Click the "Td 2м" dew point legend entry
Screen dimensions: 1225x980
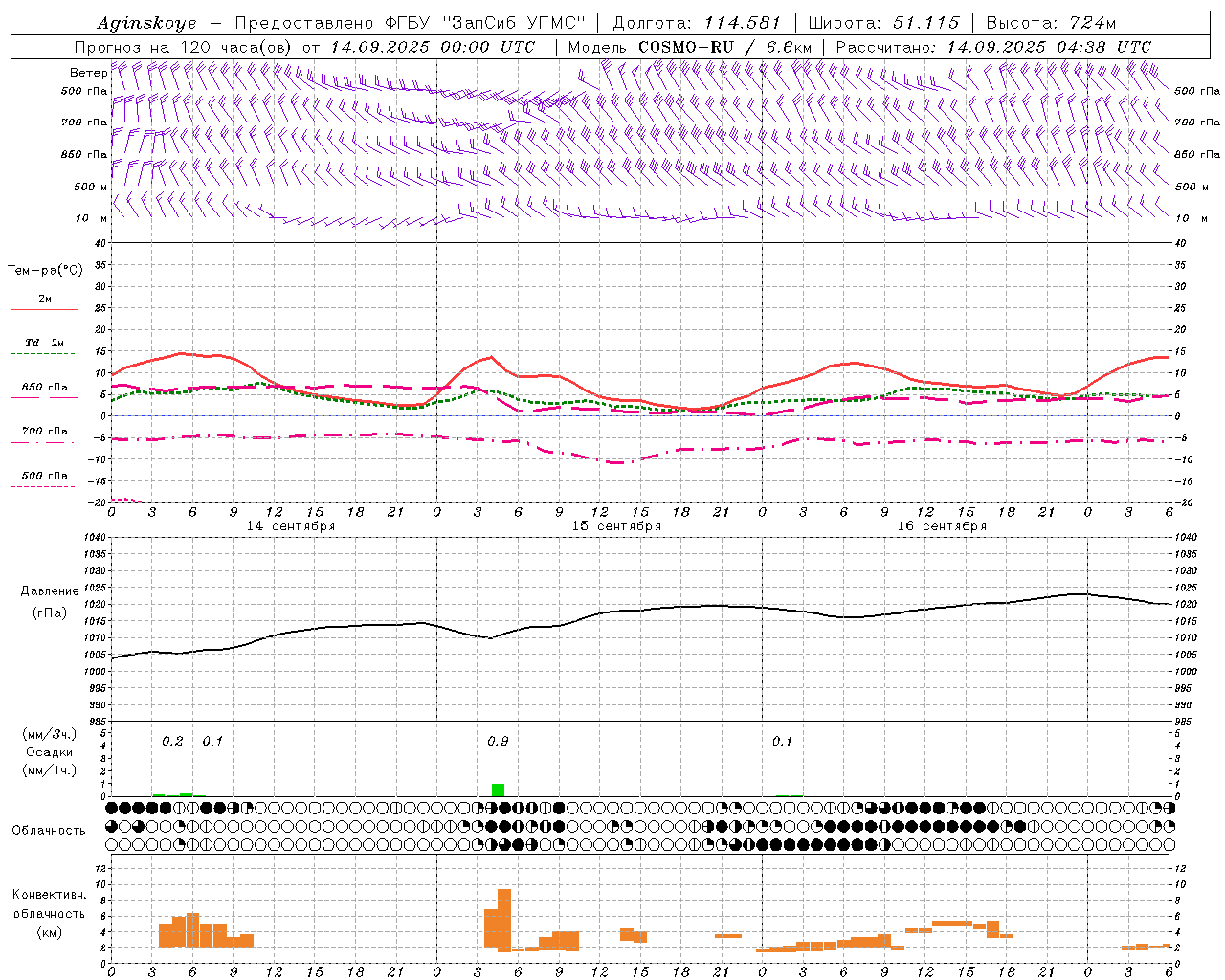(x=45, y=343)
